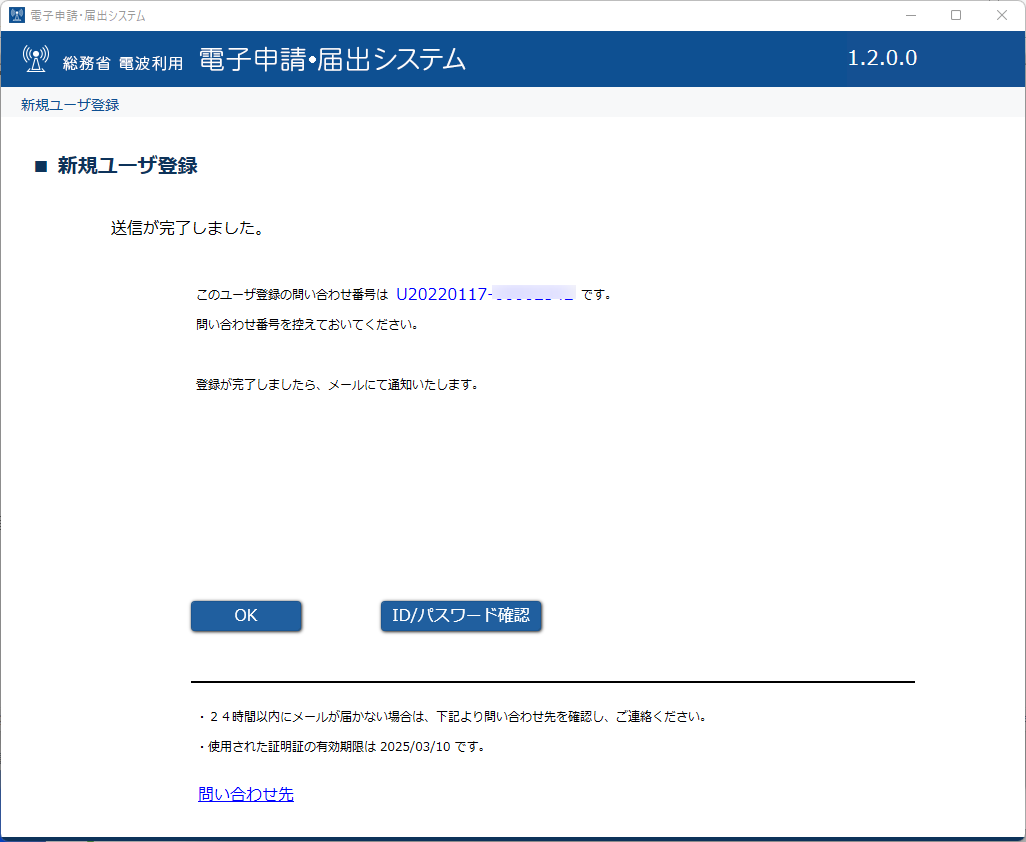Maximize the application window
1026x842 pixels.
click(956, 15)
